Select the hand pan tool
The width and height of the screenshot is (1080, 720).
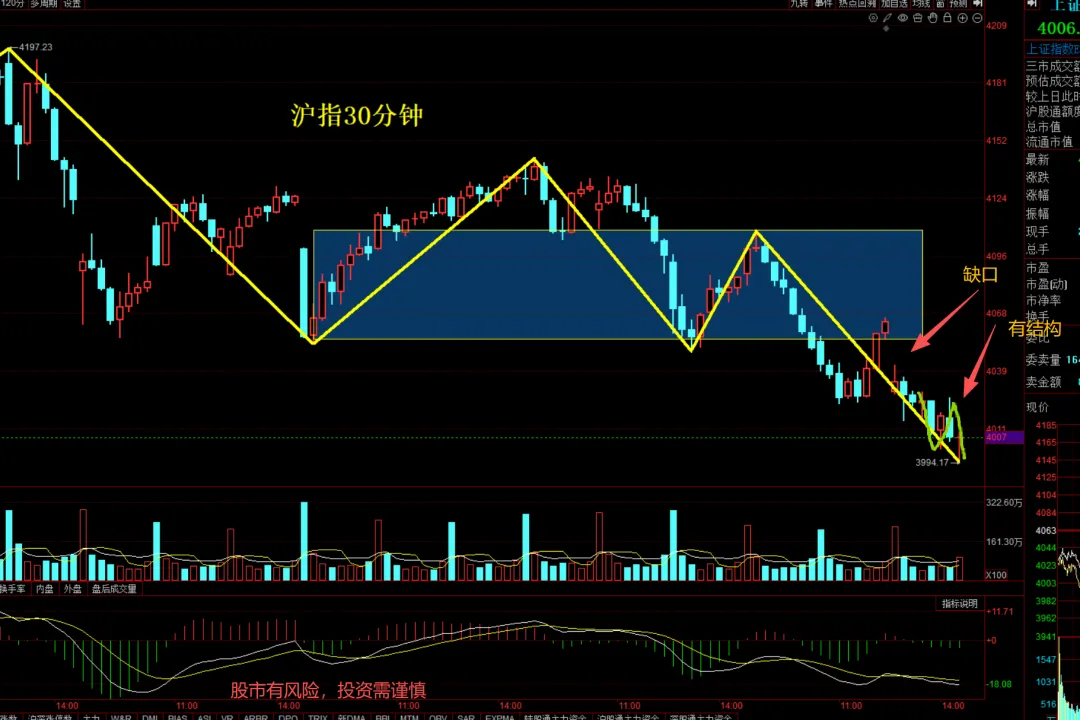[932, 18]
